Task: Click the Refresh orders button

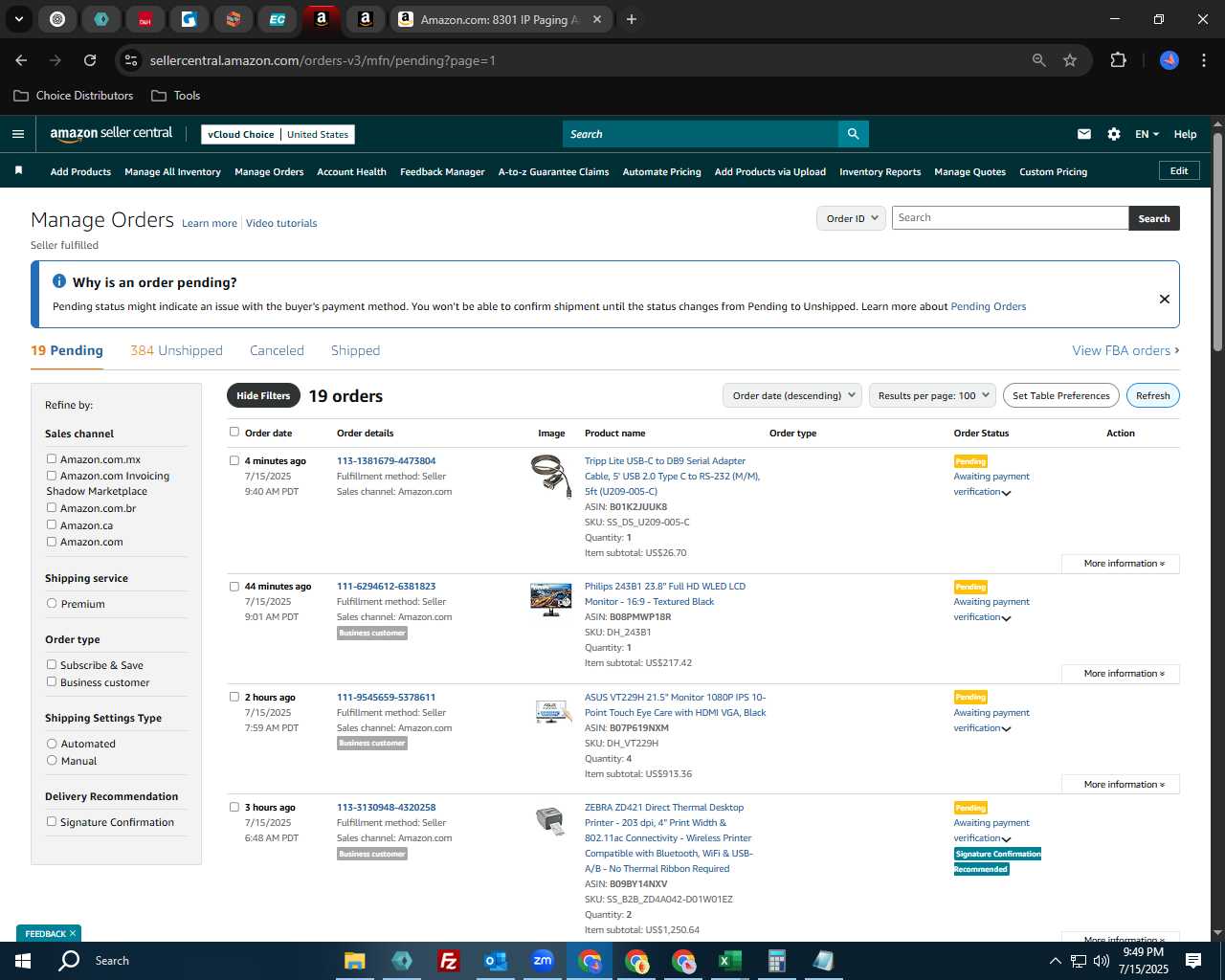Action: click(x=1152, y=395)
